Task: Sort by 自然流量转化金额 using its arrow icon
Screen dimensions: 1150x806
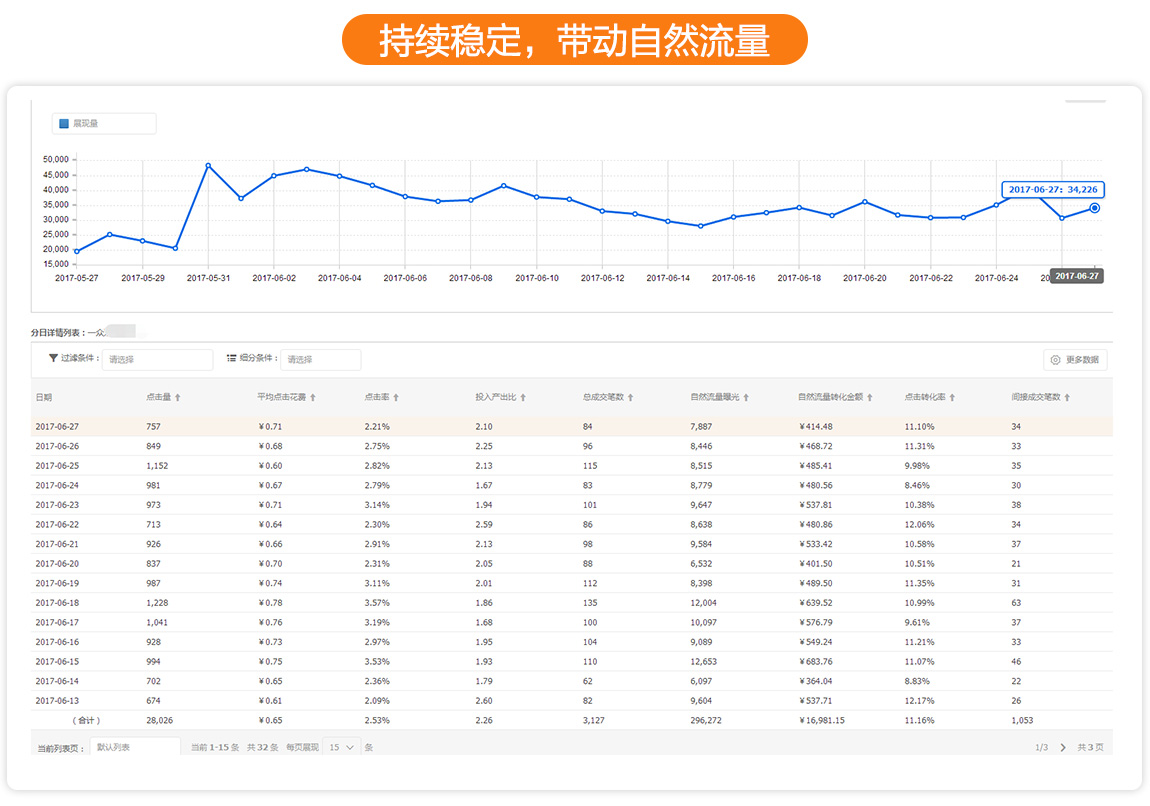Action: (x=870, y=397)
